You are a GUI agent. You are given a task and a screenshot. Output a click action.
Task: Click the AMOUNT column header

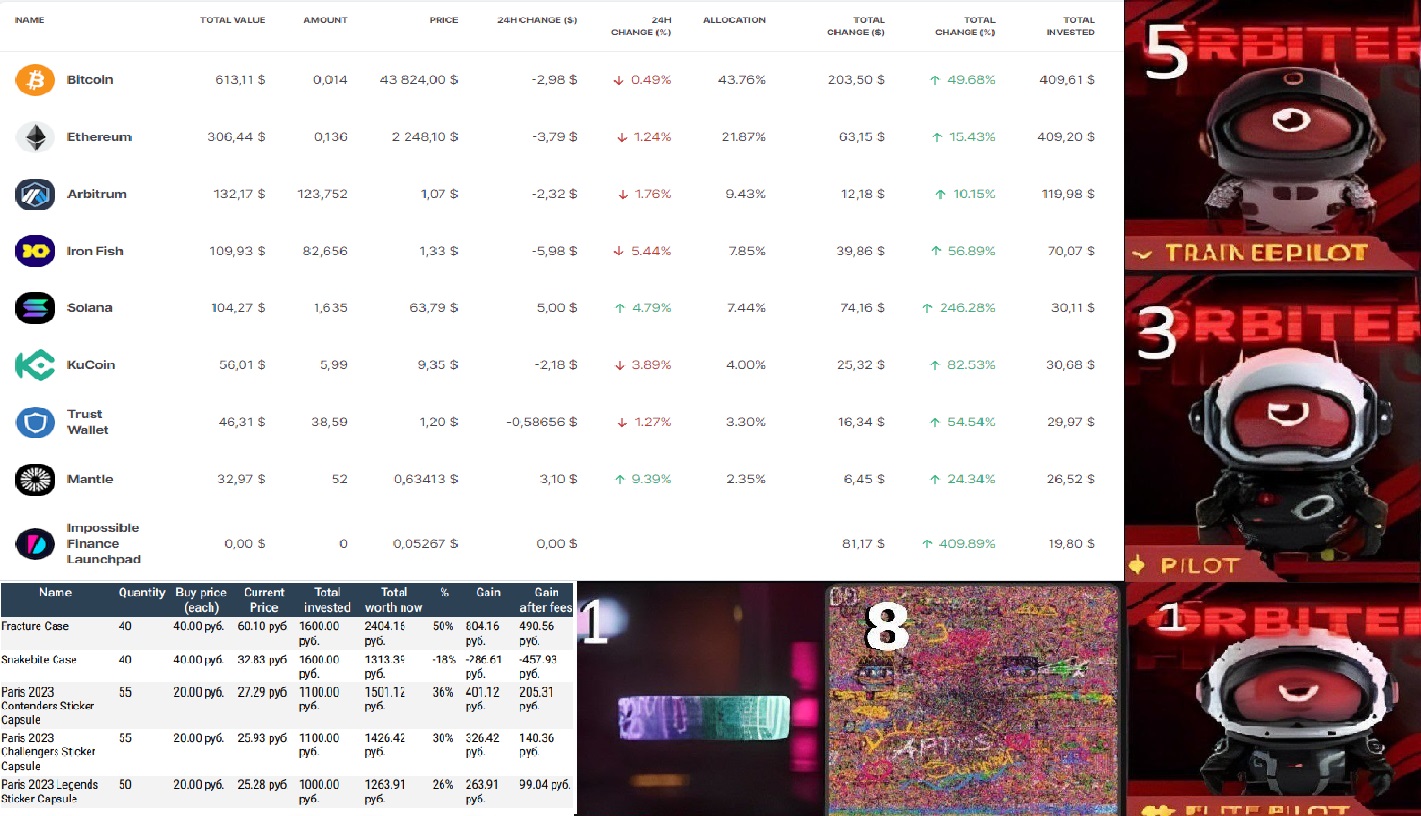(x=325, y=20)
